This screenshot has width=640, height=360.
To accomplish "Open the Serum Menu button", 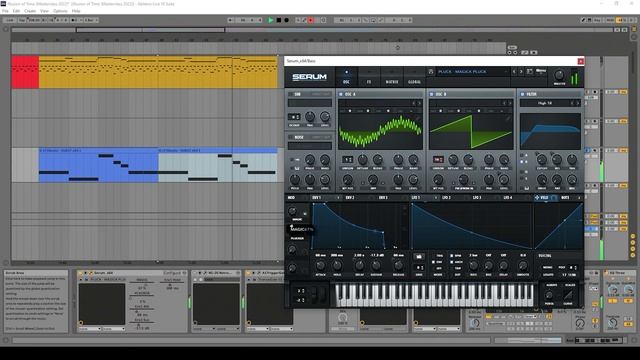I will click(541, 72).
